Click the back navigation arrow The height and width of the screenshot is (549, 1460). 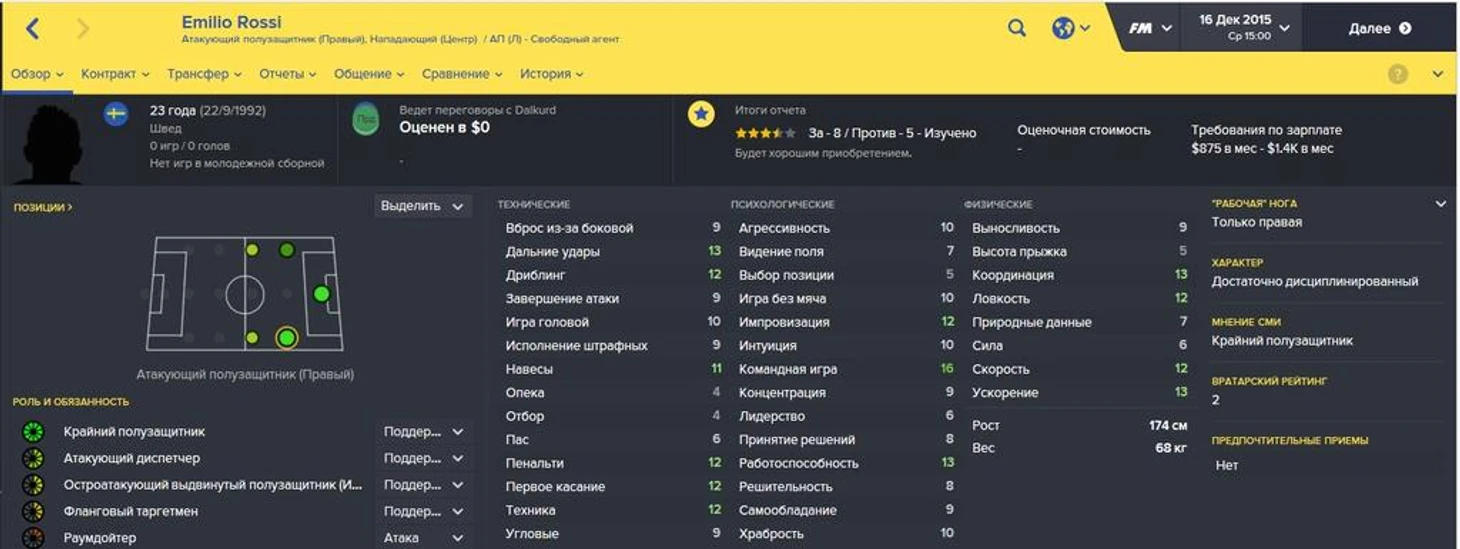coord(32,29)
